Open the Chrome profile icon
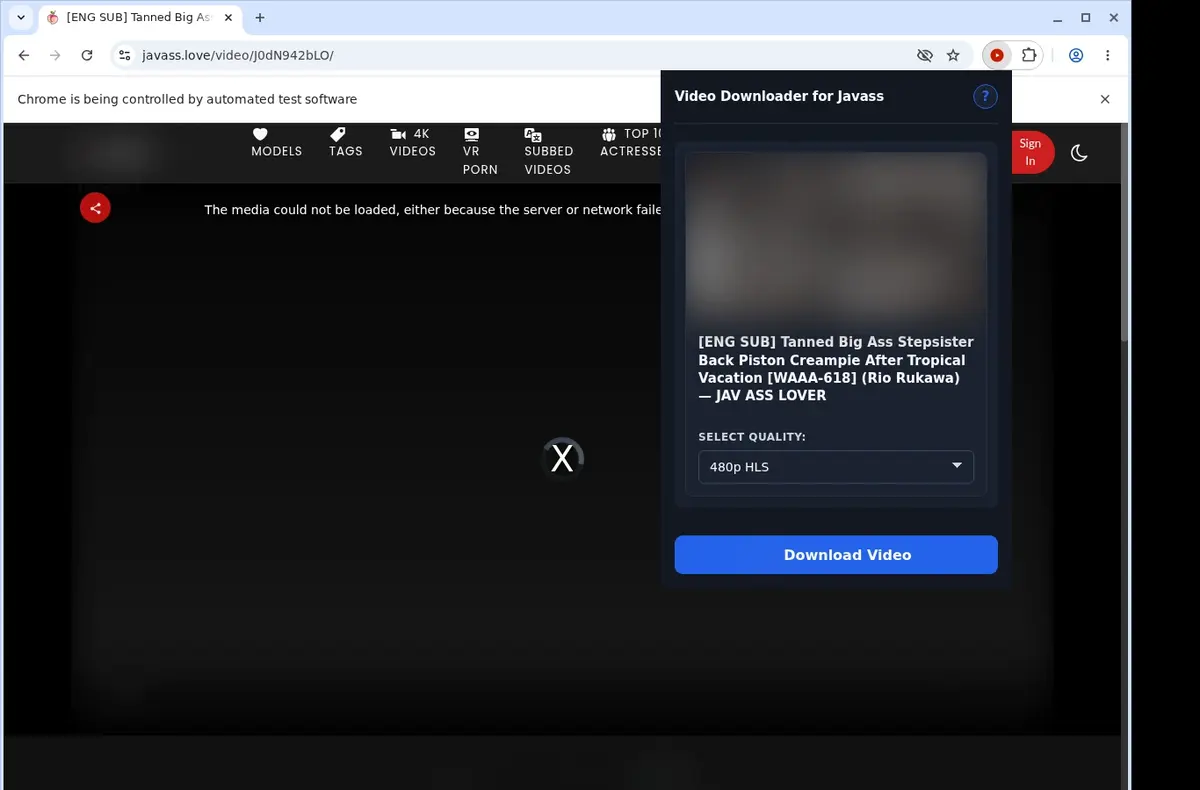Image resolution: width=1200 pixels, height=790 pixels. tap(1076, 56)
